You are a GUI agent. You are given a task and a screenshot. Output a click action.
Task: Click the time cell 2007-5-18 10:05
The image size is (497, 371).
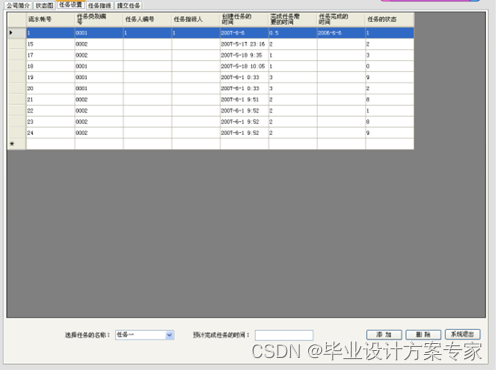244,66
